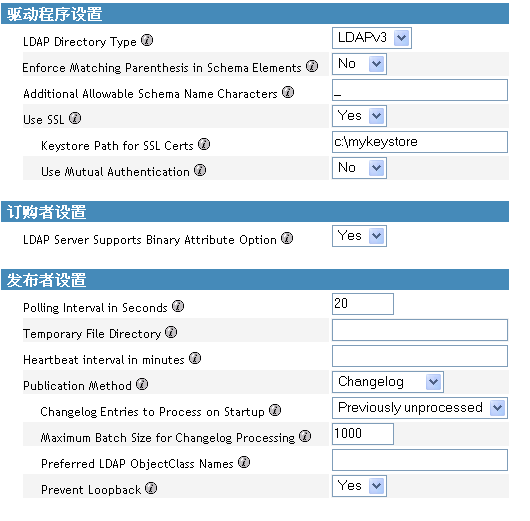This screenshot has height=521, width=530.
Task: Open the Changelog publication method dropdown
Action: point(388,382)
